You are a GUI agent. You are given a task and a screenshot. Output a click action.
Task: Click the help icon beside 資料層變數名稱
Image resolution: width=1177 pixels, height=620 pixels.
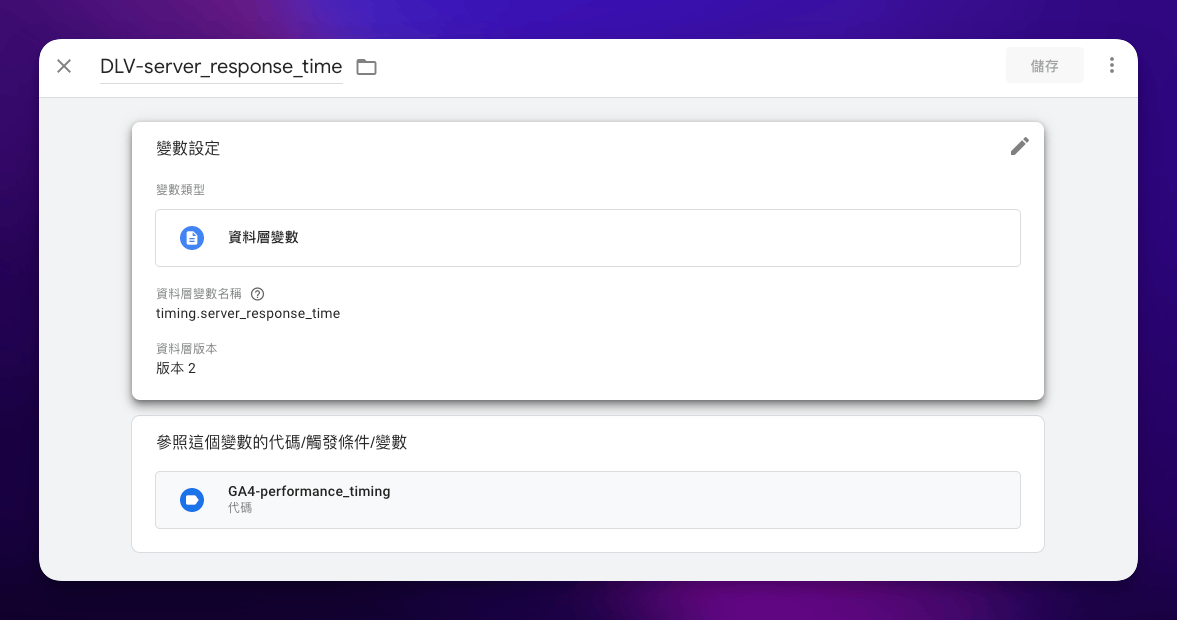click(257, 293)
